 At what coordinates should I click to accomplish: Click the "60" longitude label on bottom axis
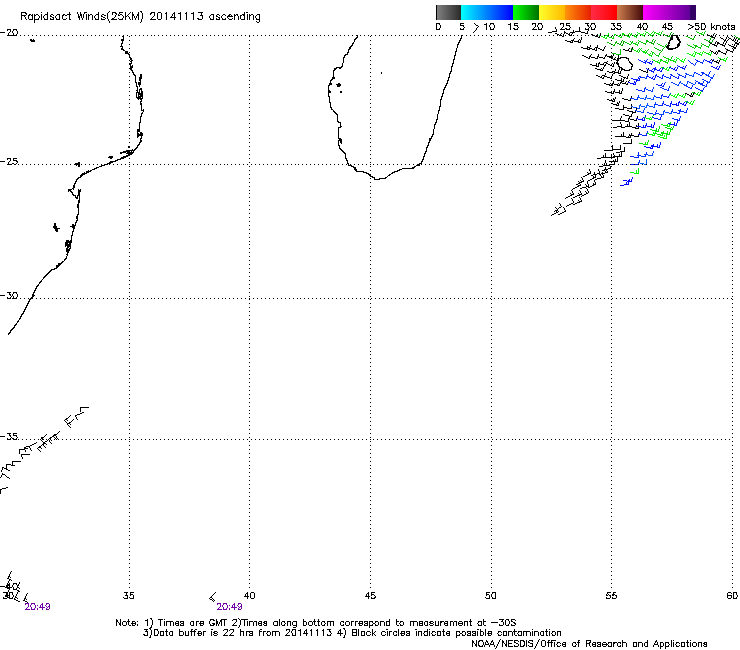(732, 596)
